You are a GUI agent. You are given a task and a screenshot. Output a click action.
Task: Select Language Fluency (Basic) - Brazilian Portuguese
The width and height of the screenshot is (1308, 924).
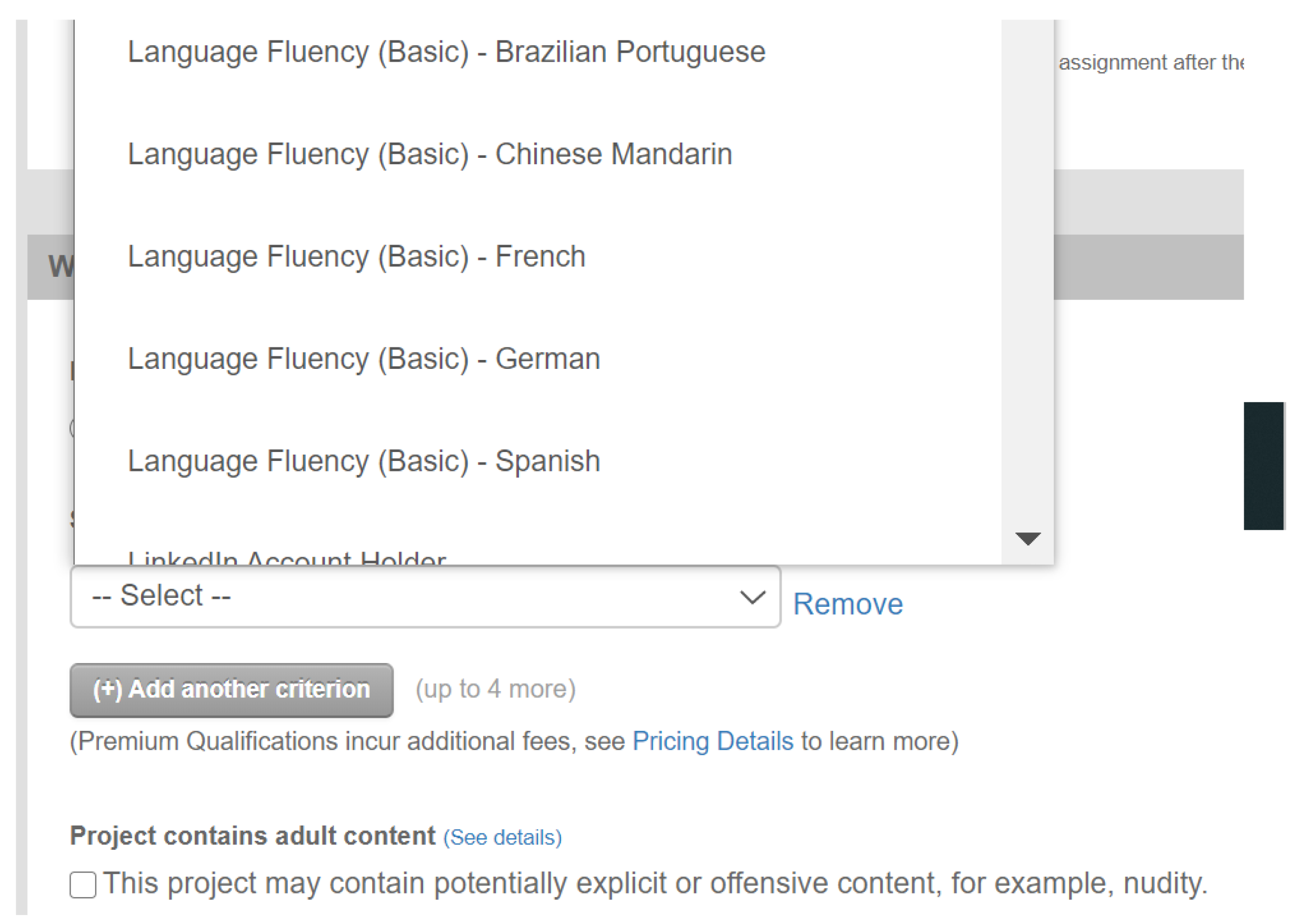(x=446, y=52)
